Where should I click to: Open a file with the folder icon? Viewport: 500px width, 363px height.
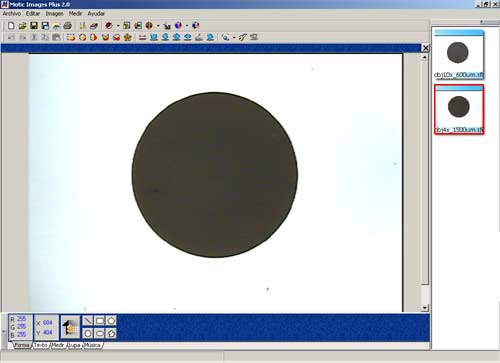[x=22, y=26]
